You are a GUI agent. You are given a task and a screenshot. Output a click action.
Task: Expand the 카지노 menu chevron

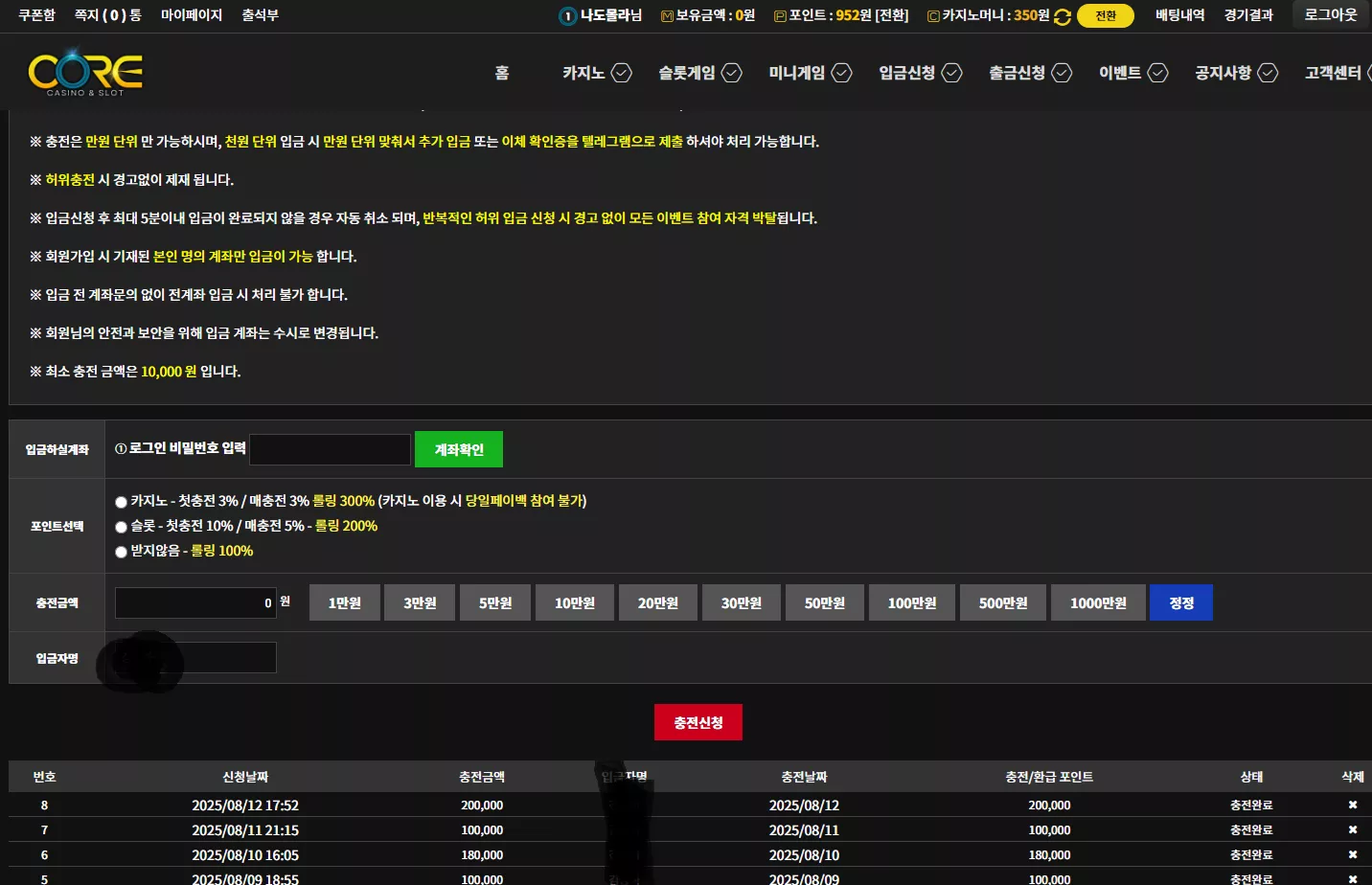point(622,73)
